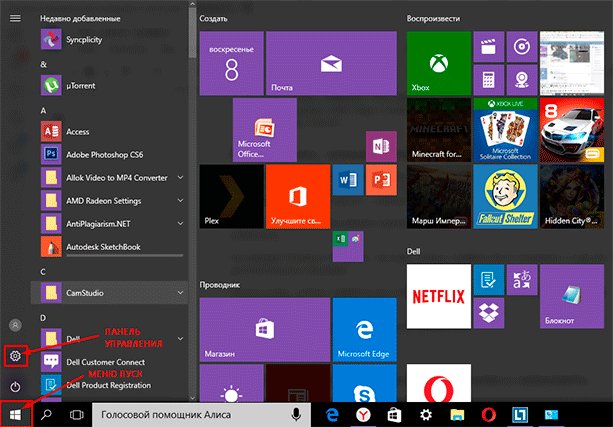The width and height of the screenshot is (613, 427).
Task: Open the Movies & TV clapperboard tile
Action: (489, 47)
